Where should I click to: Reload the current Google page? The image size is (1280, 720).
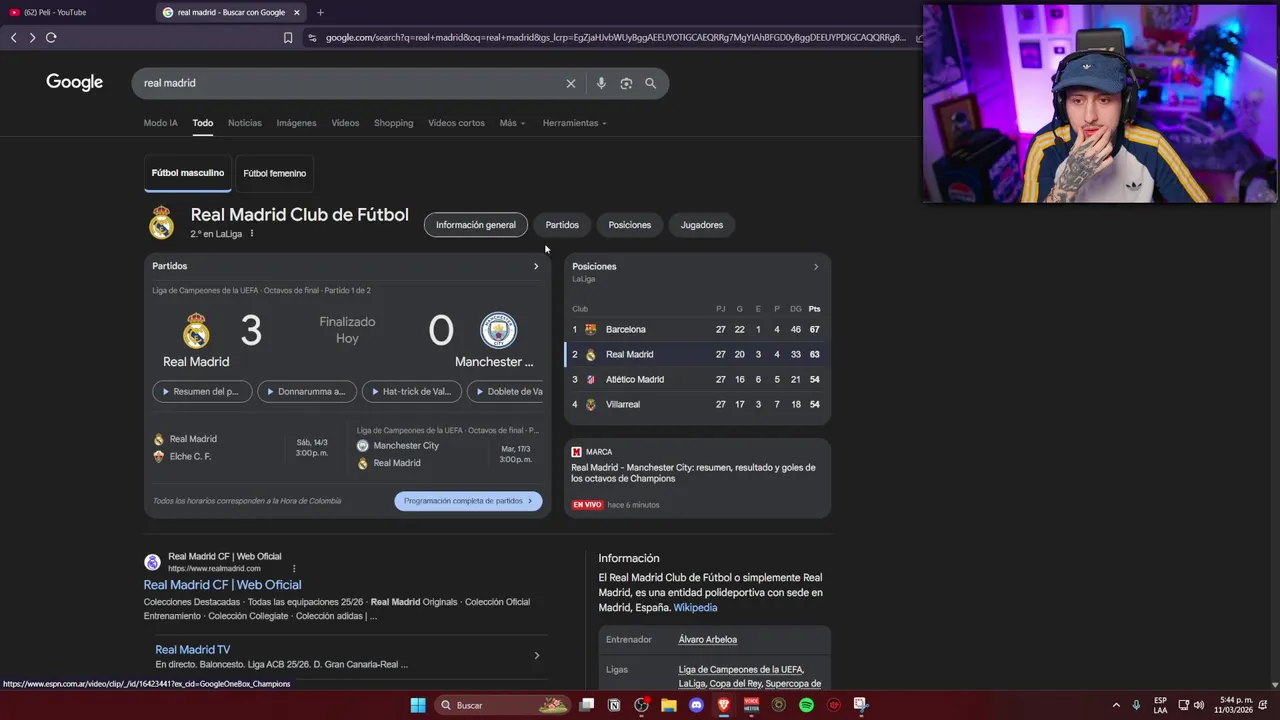coord(51,38)
